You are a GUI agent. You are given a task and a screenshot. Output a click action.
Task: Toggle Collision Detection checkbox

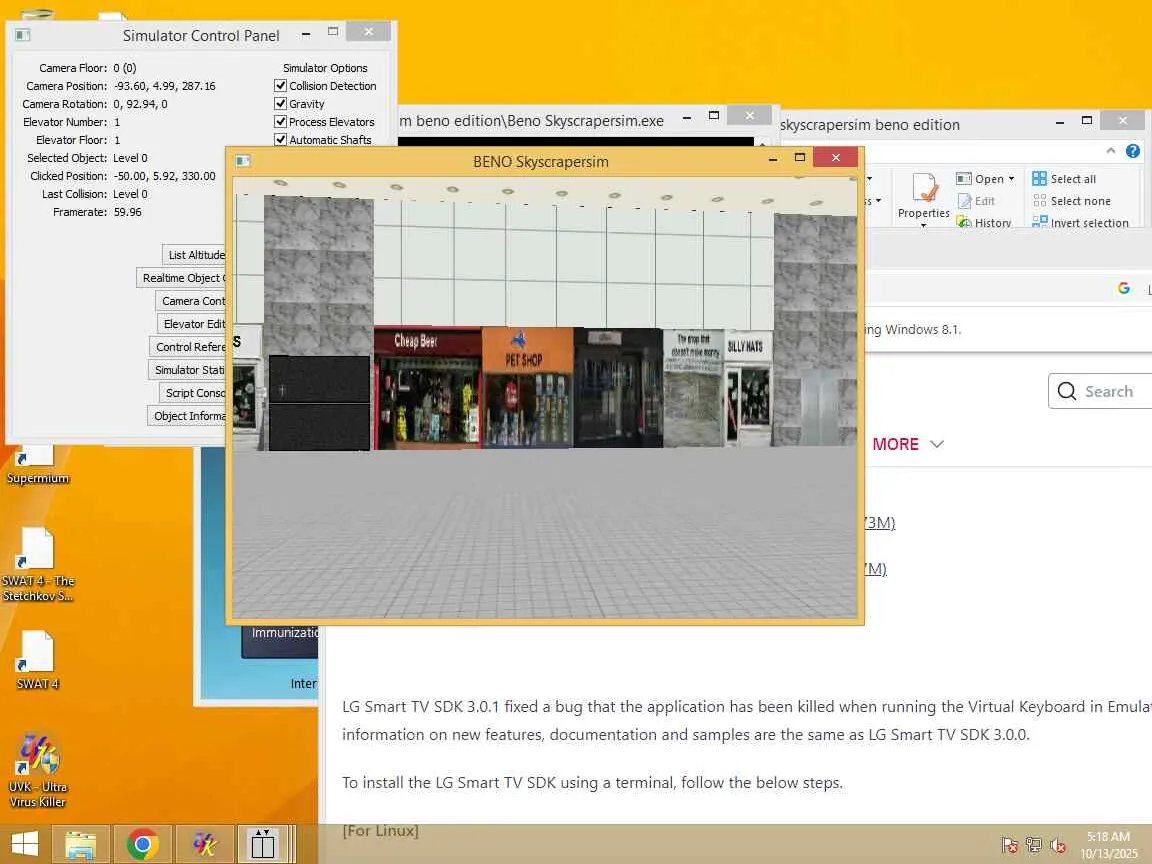click(x=280, y=85)
